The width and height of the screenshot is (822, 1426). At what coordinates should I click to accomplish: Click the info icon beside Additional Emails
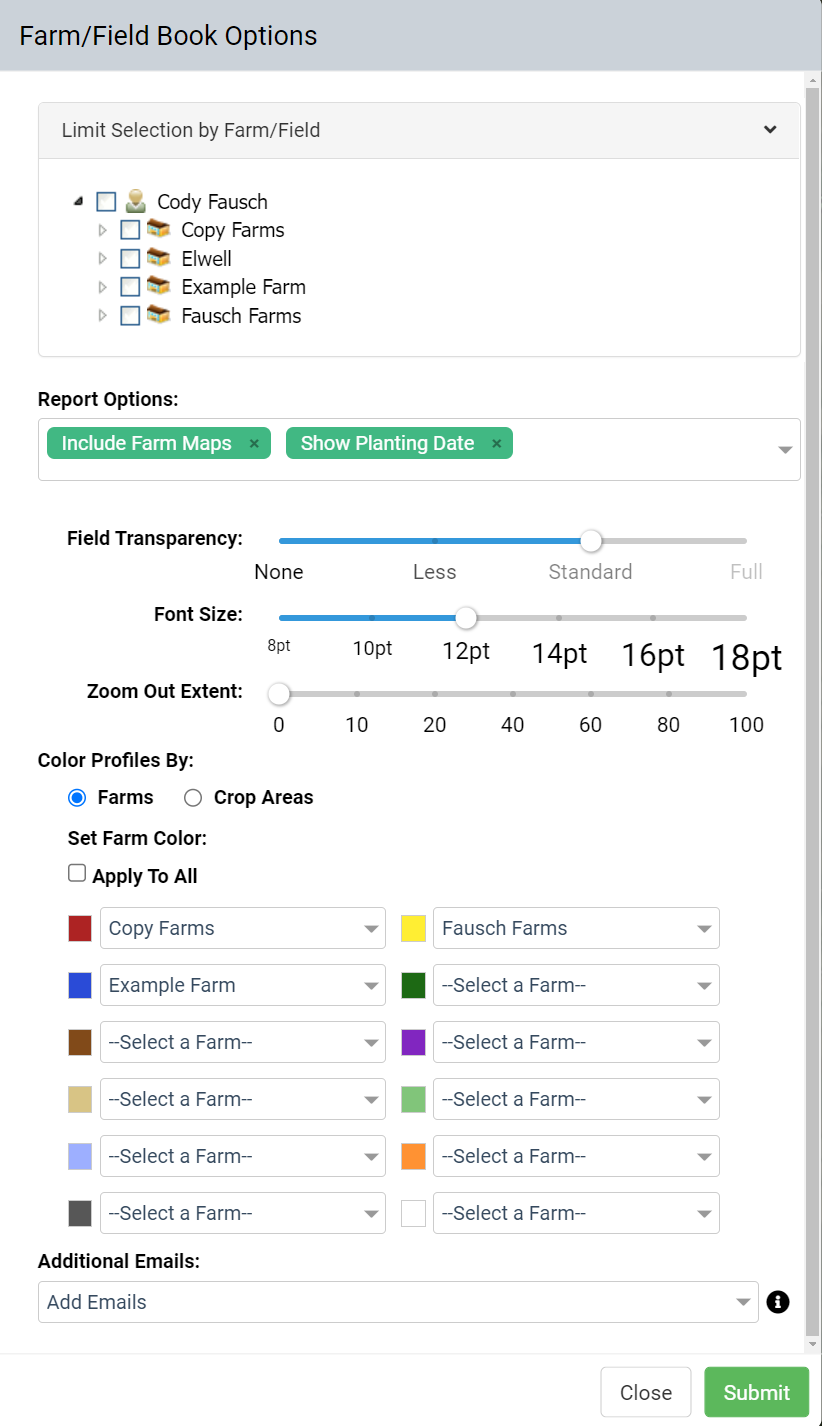tap(778, 1302)
